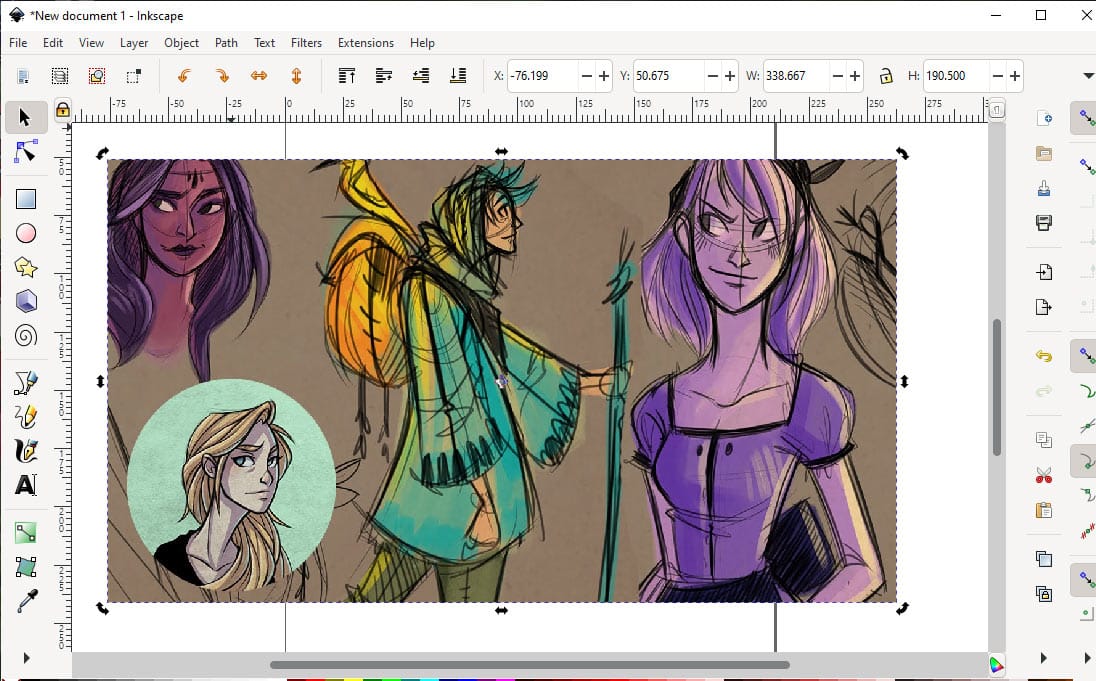Select the Text tool

26,485
